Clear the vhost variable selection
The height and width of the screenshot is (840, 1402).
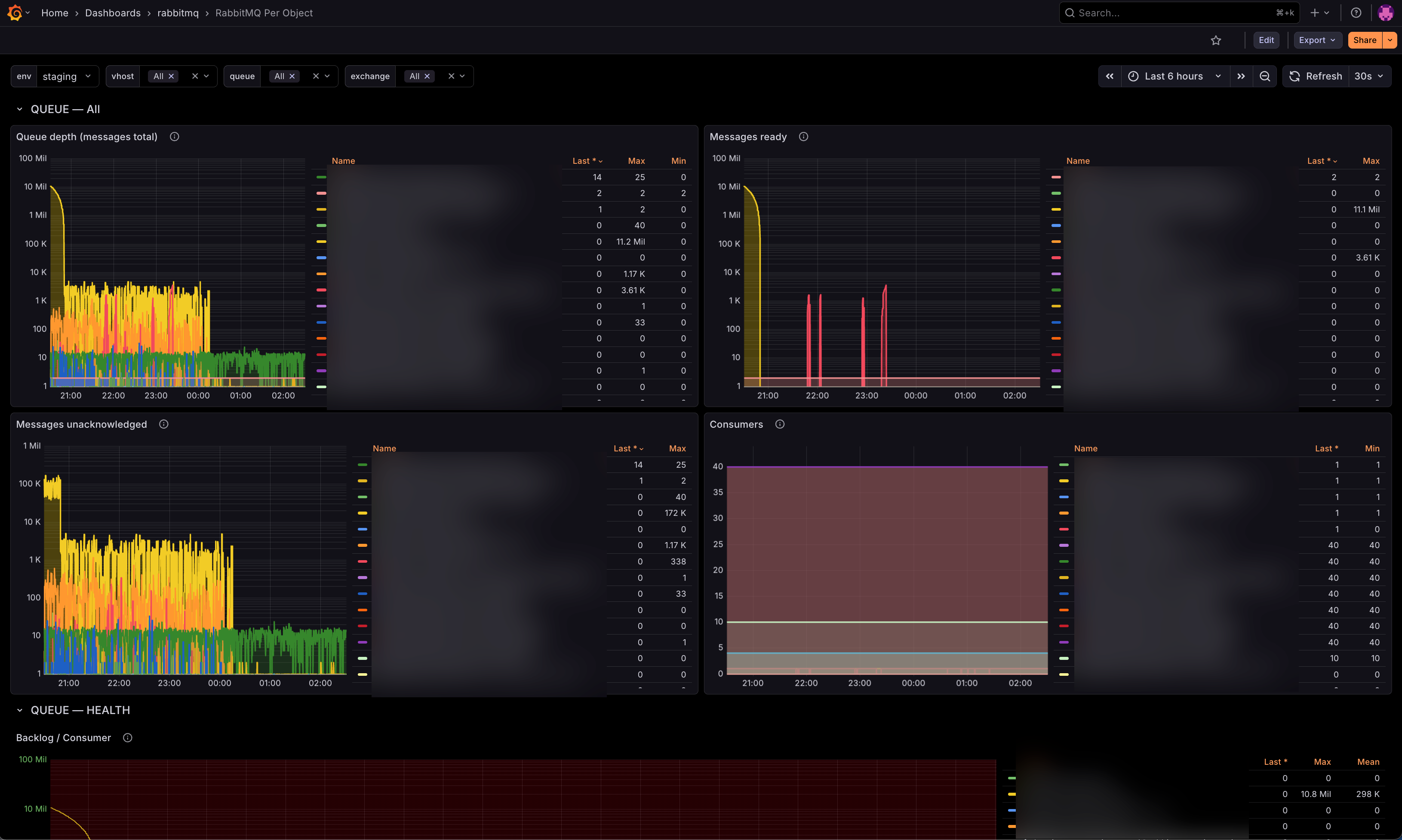[x=195, y=77]
